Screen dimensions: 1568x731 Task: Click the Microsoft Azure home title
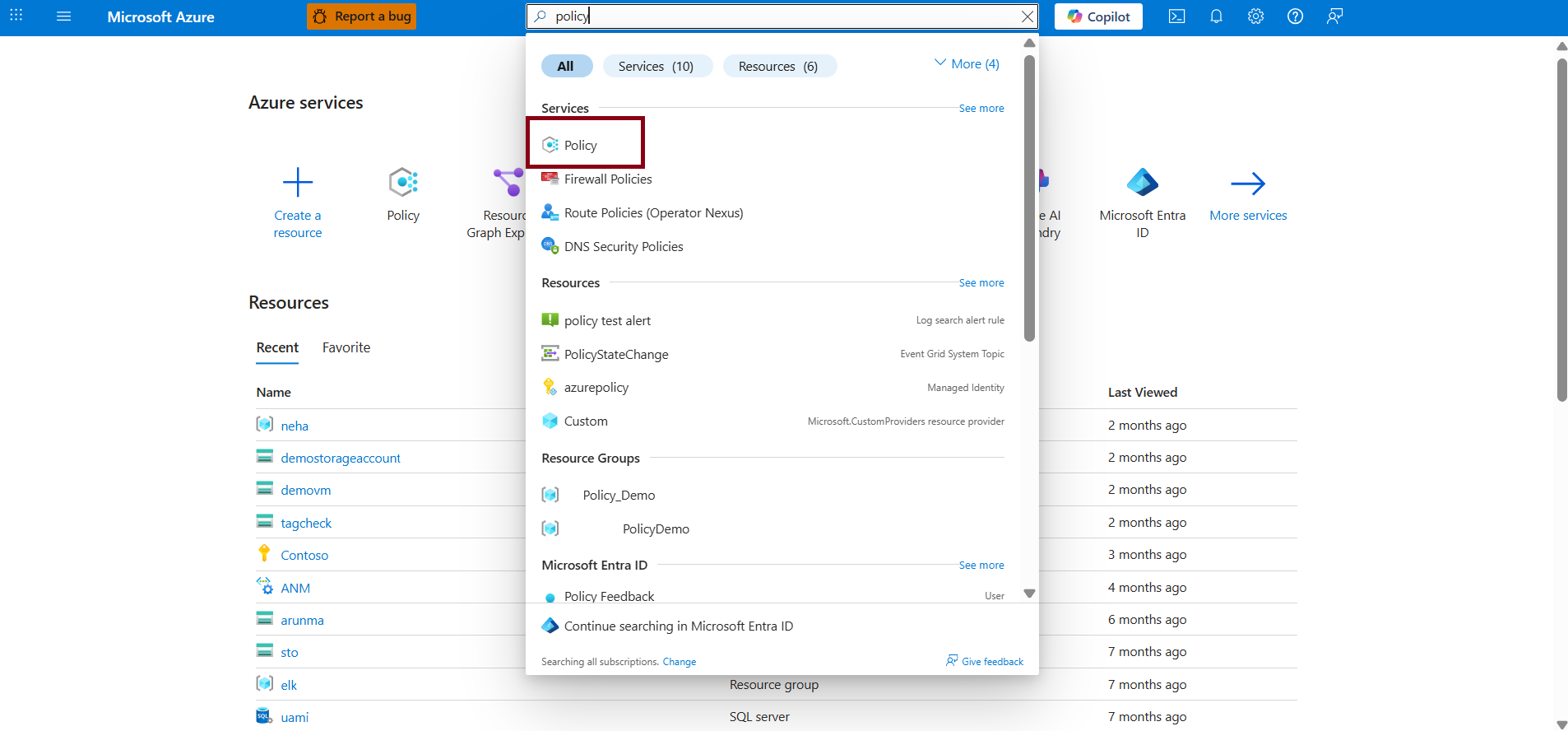(160, 16)
